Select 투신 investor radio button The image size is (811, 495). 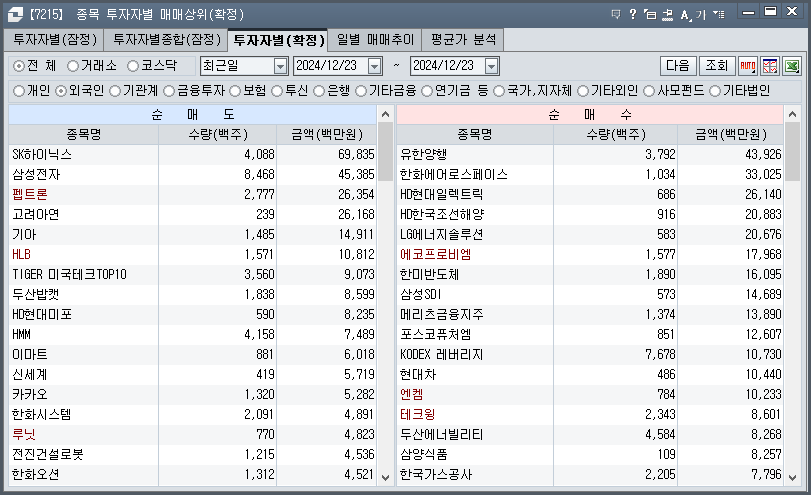pyautogui.click(x=277, y=91)
